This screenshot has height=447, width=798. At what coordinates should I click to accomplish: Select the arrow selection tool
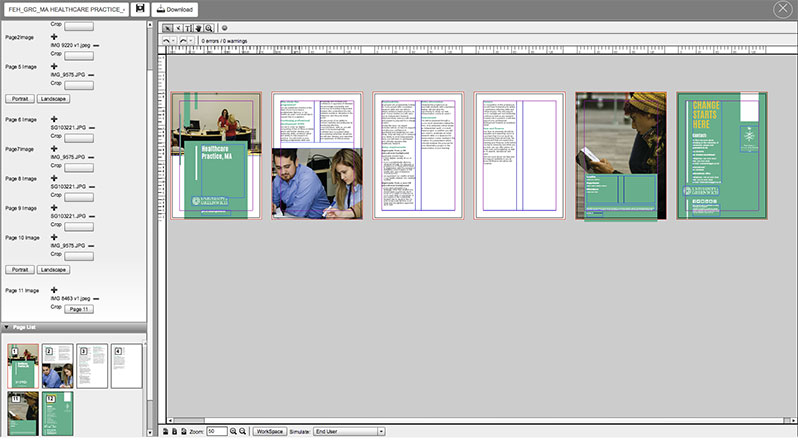167,29
